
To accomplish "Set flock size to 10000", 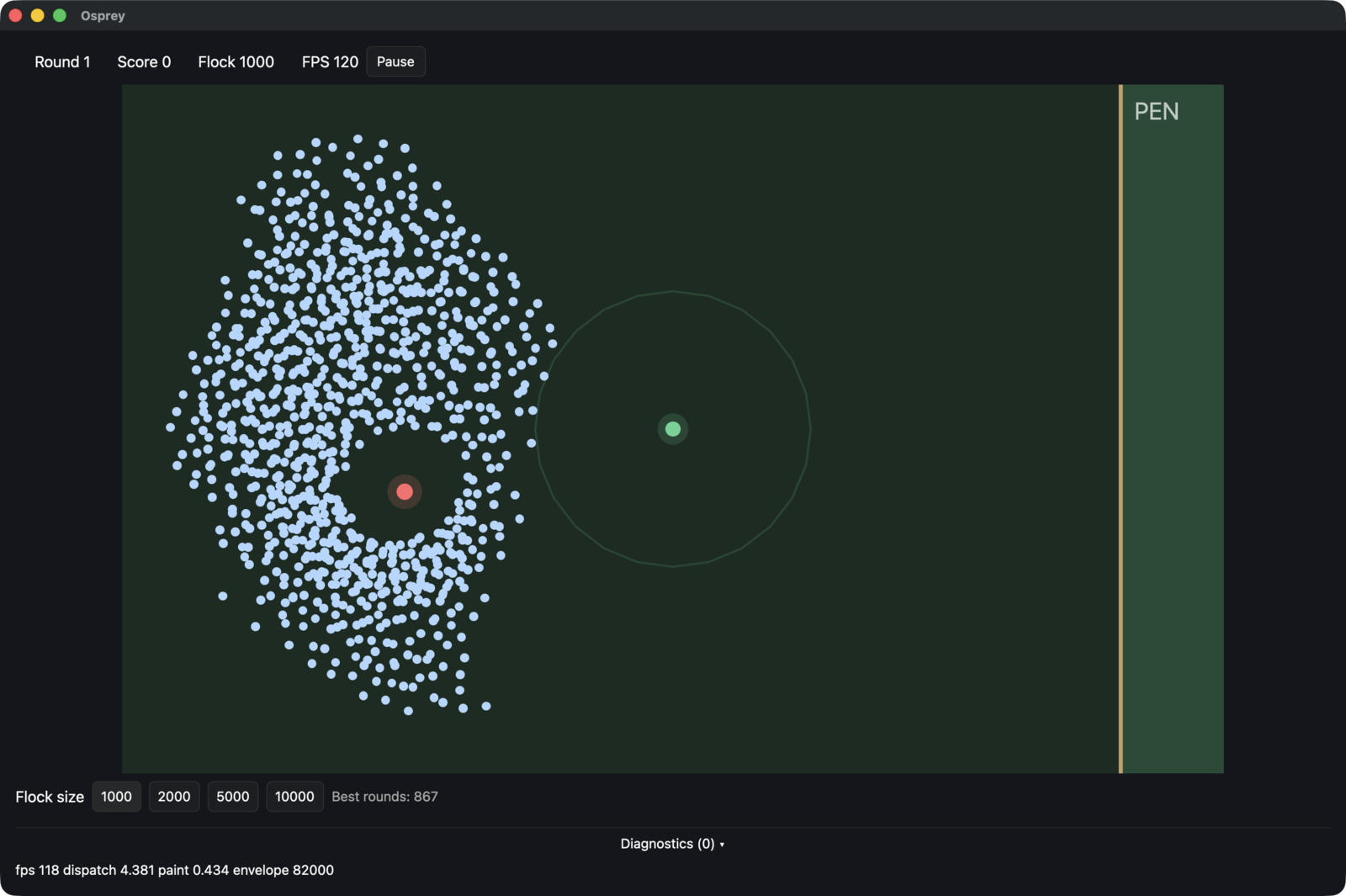I will click(294, 797).
